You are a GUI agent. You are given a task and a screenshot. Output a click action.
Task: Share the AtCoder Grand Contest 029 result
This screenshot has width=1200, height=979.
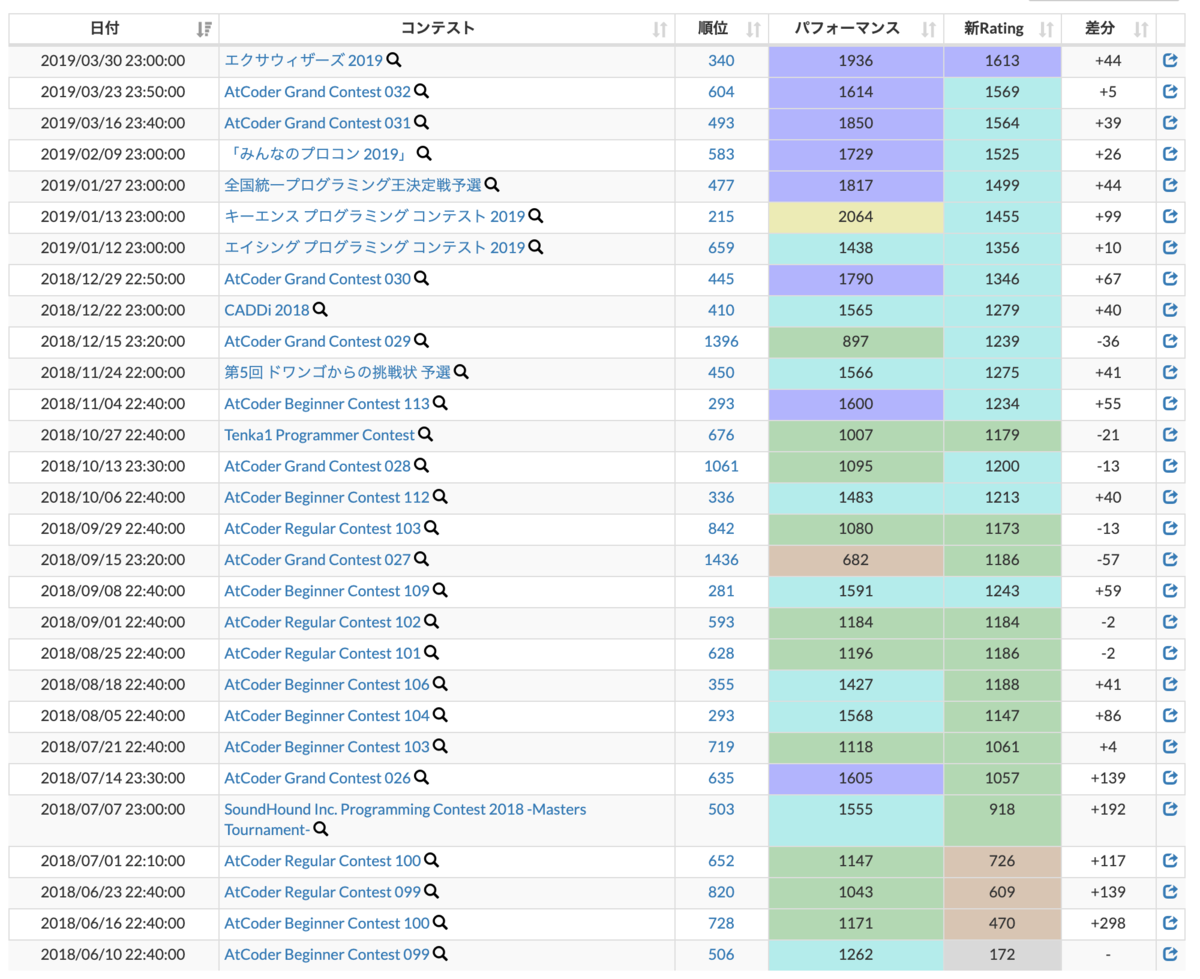point(1171,341)
